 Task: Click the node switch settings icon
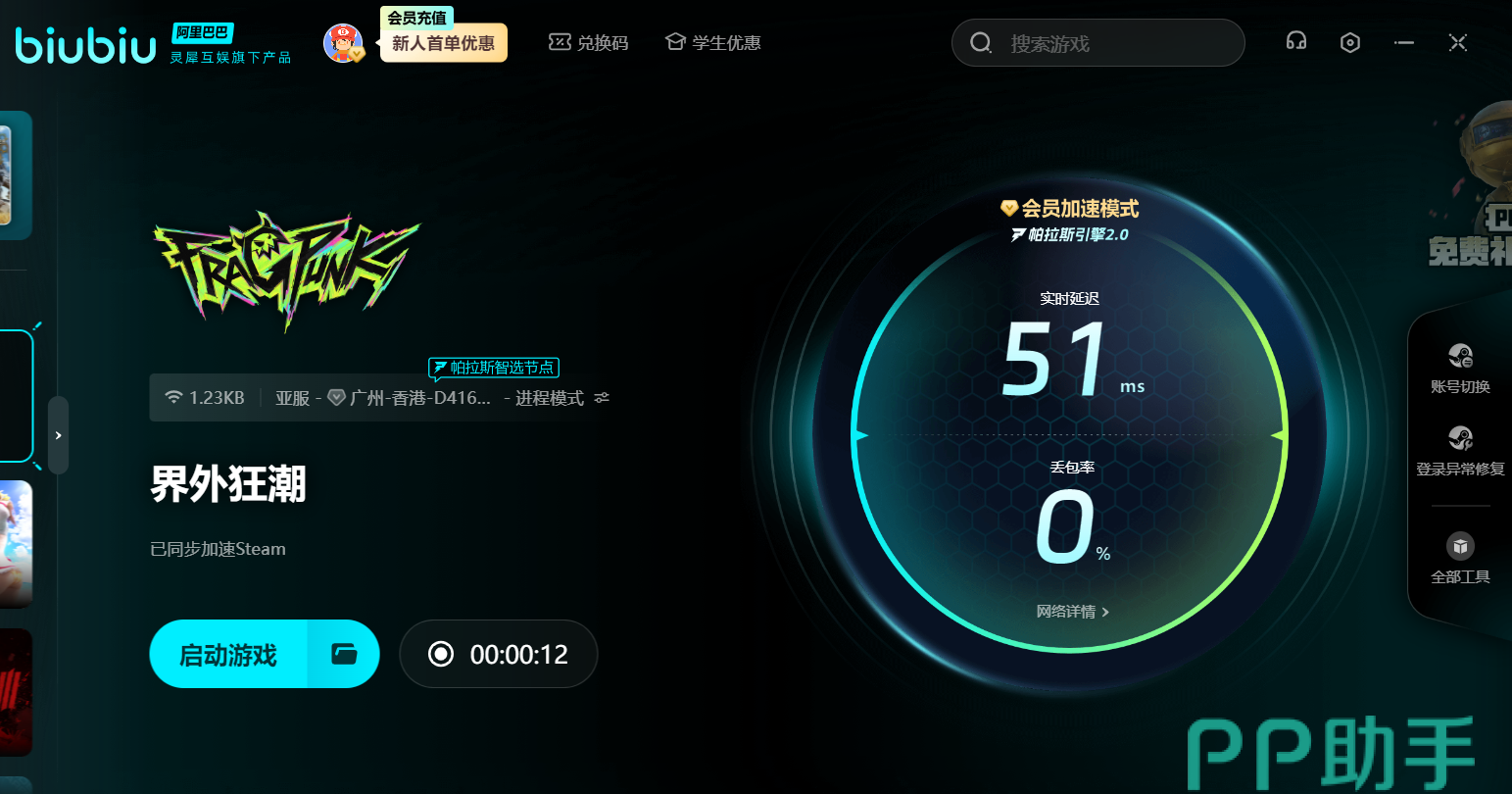pos(602,398)
